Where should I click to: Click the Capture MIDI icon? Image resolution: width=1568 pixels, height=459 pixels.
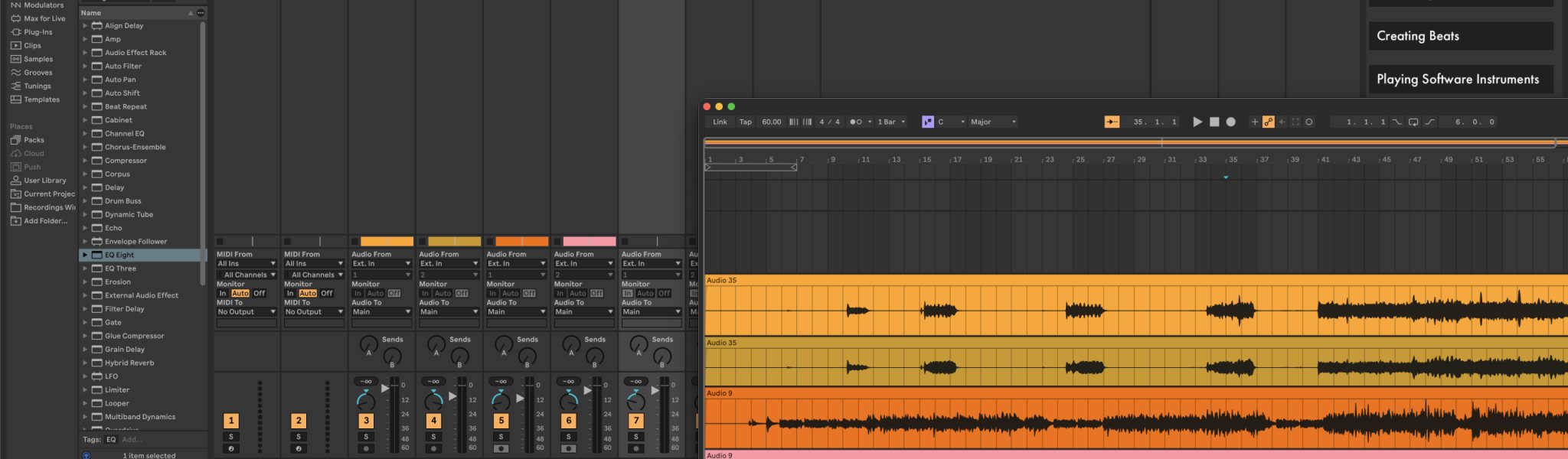(x=1295, y=122)
